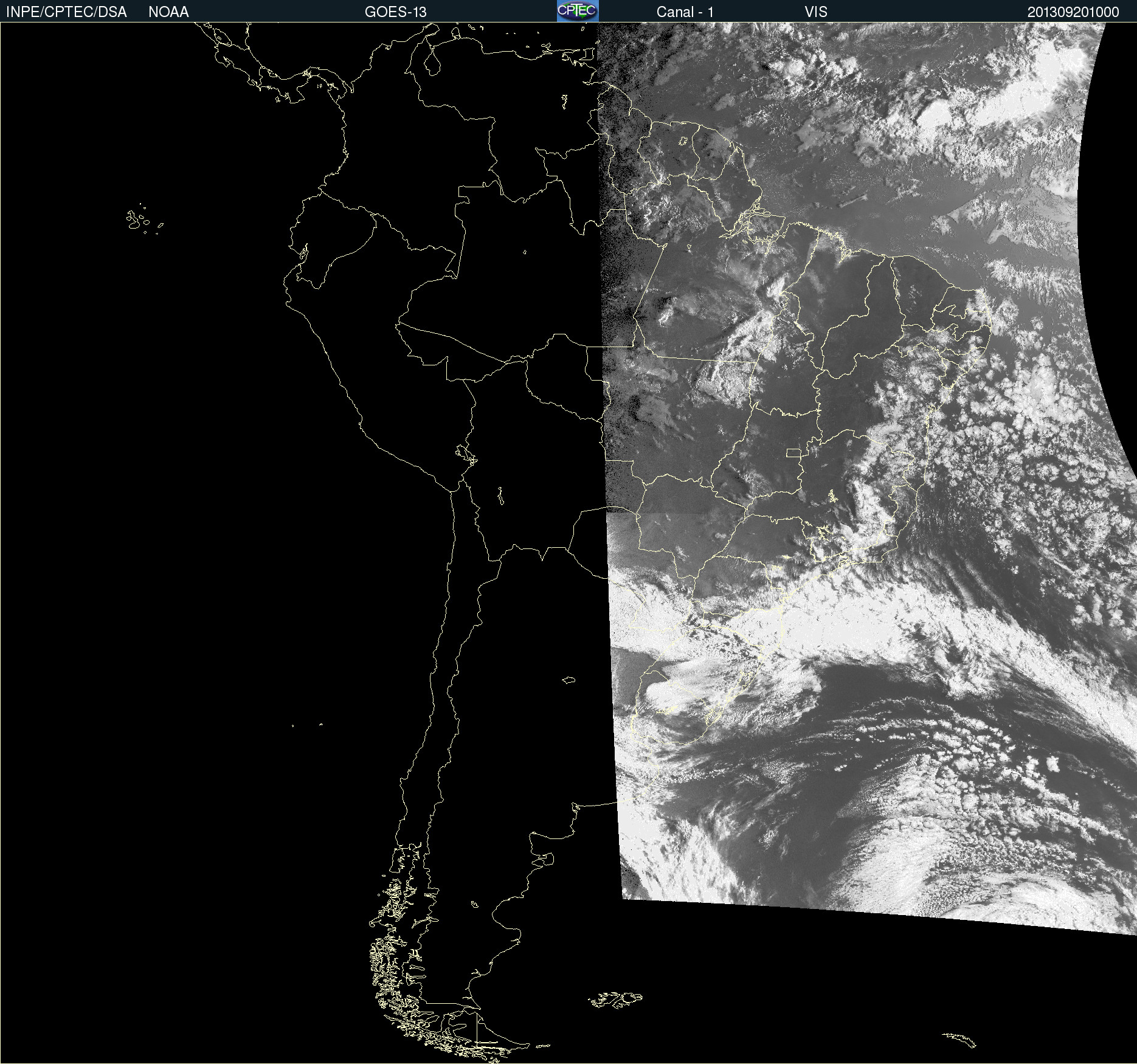Click the NOAA label in header
Screen dimensions: 1137x1064
tap(168, 12)
